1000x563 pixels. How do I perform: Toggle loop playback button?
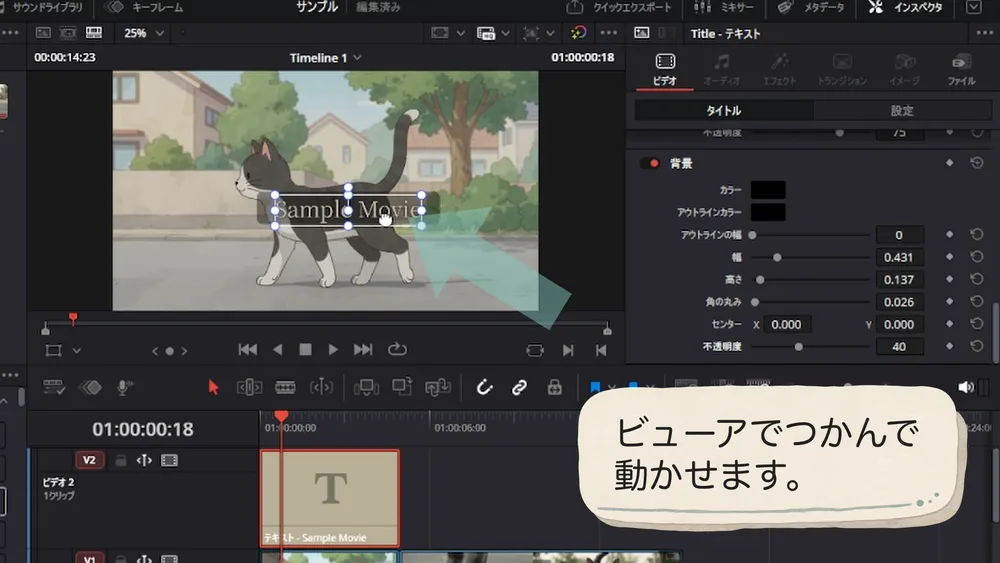tap(397, 349)
